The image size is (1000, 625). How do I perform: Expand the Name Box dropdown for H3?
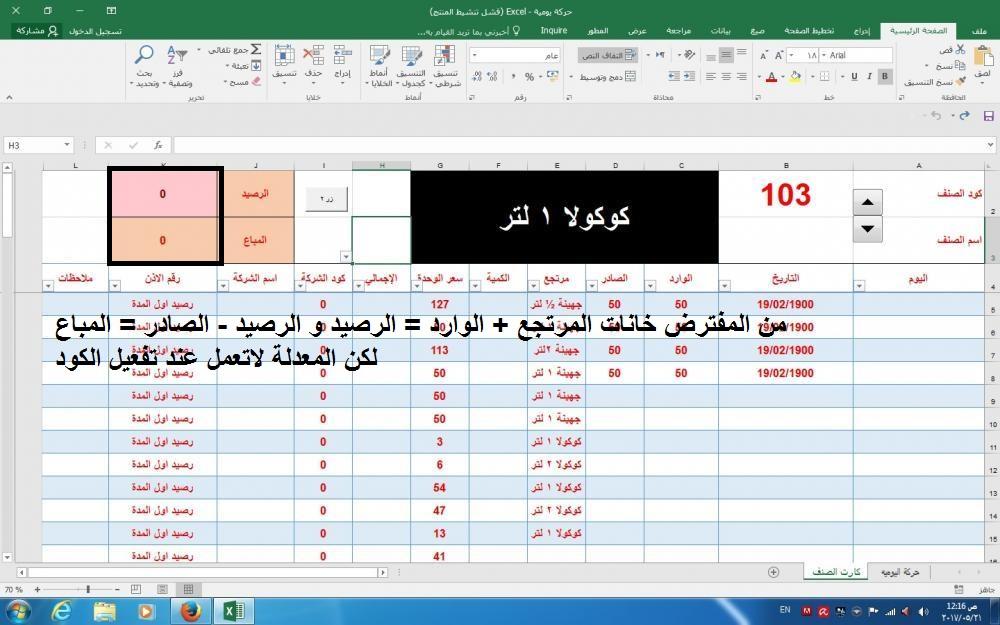67,146
